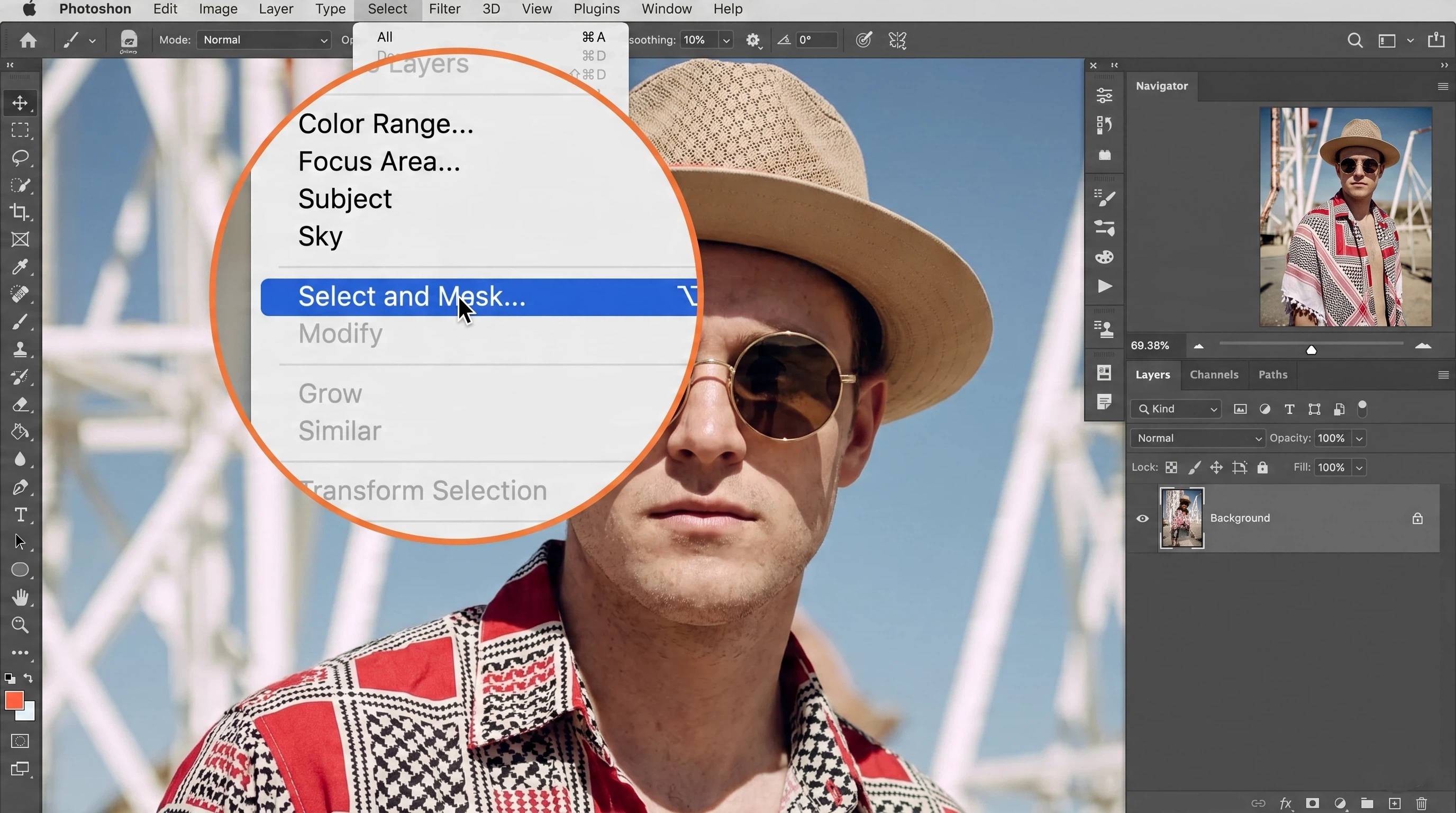Select the Zoom tool
The width and height of the screenshot is (1456, 813).
(x=20, y=625)
